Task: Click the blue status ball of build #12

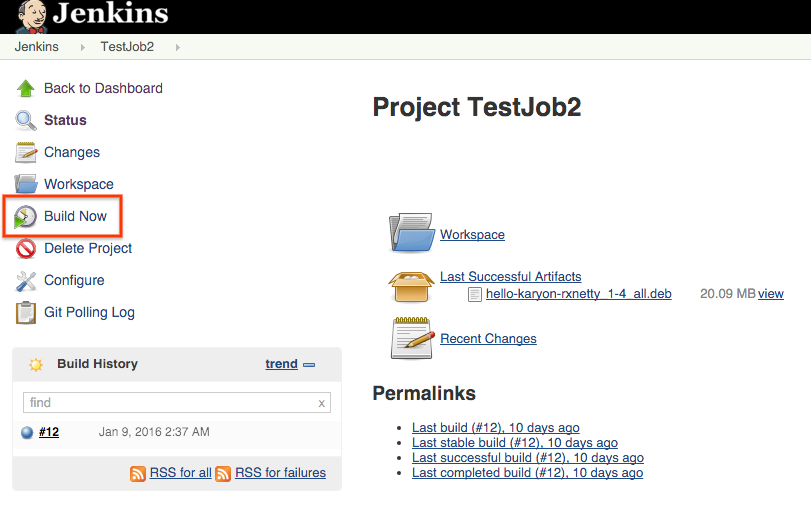Action: point(27,432)
